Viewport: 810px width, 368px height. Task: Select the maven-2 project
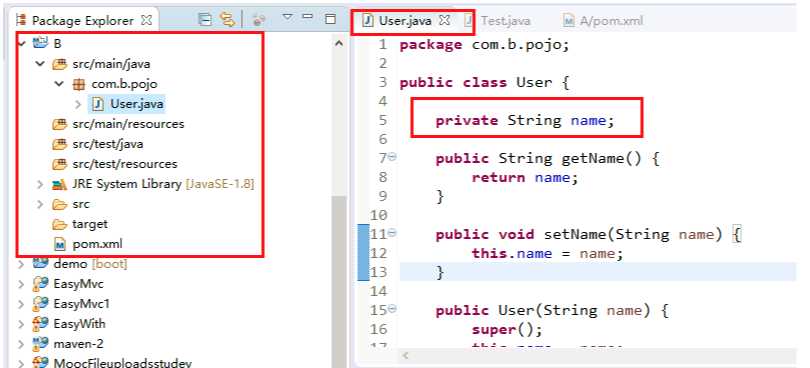(x=78, y=344)
